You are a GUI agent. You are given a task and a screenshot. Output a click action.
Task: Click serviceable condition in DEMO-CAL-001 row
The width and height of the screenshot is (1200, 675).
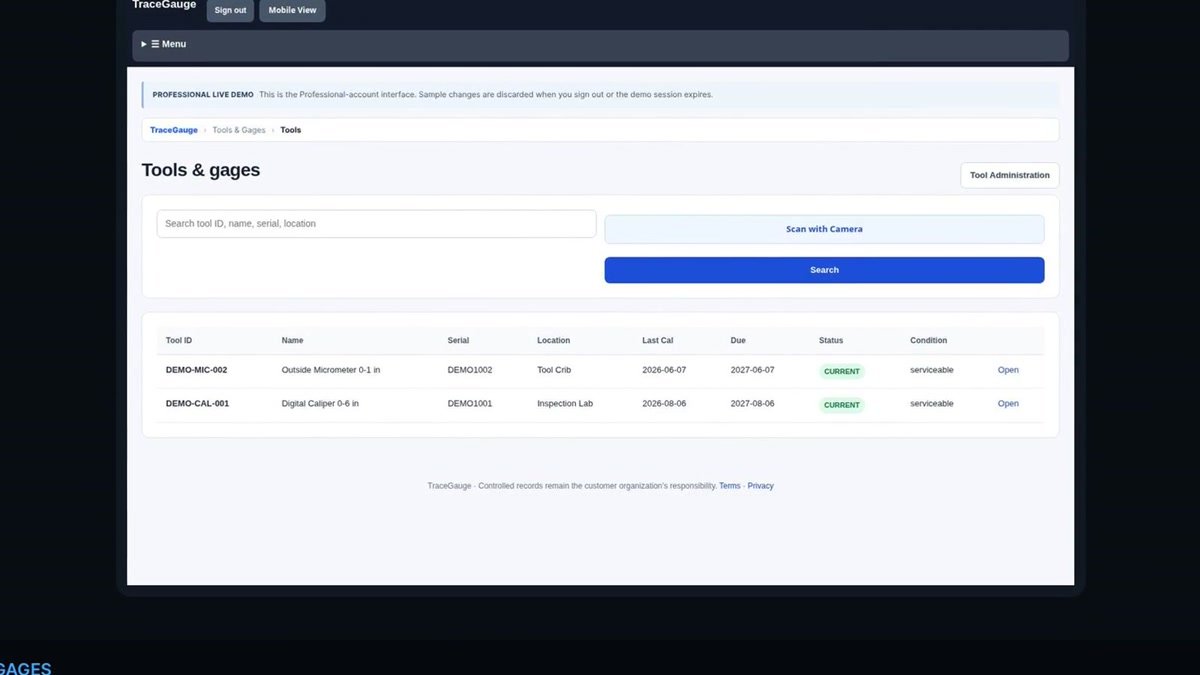[x=932, y=404]
